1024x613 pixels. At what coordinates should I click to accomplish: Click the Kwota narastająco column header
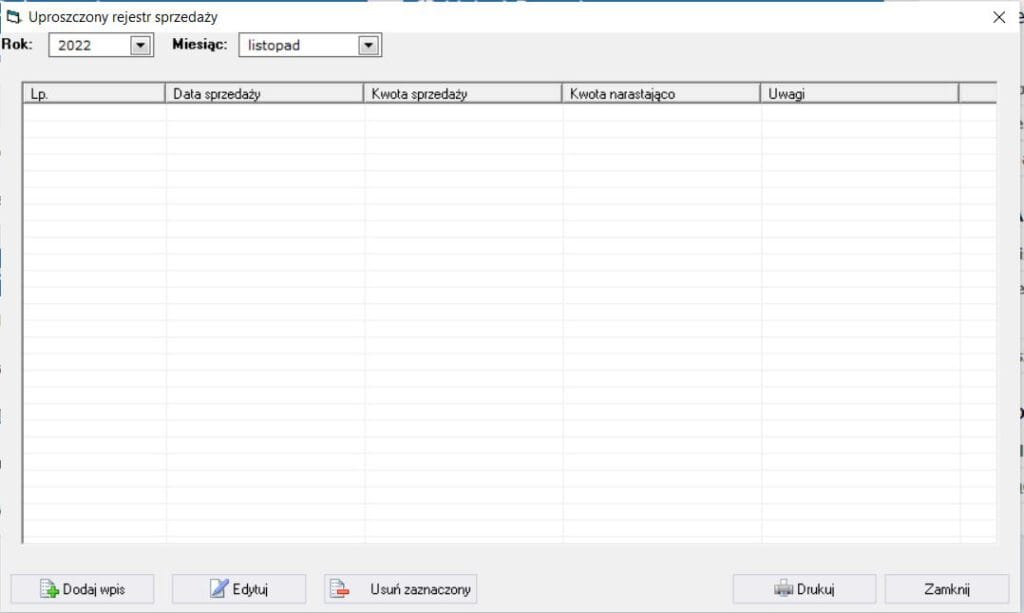(660, 93)
